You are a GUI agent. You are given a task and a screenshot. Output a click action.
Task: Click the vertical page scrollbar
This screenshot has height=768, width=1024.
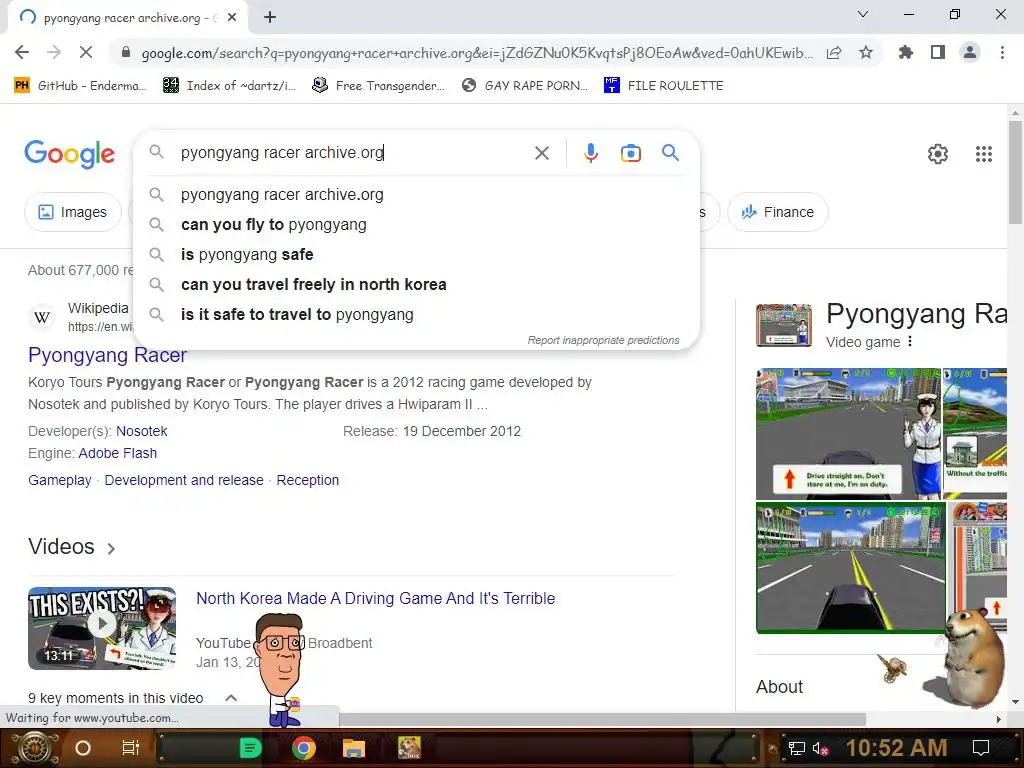click(1016, 173)
